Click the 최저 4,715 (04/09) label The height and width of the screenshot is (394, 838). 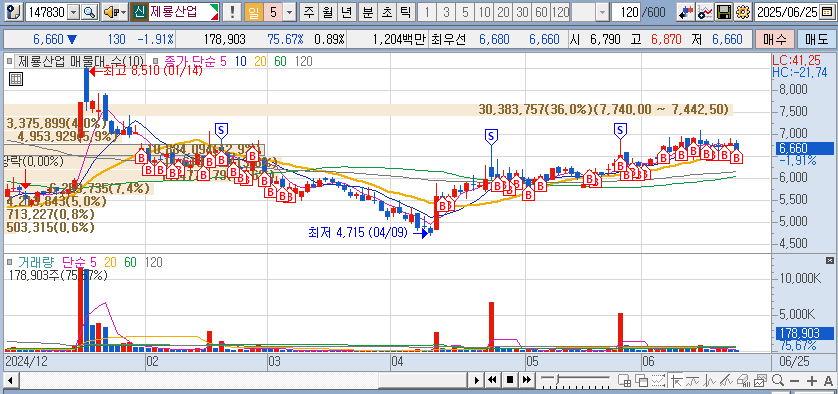tap(358, 232)
